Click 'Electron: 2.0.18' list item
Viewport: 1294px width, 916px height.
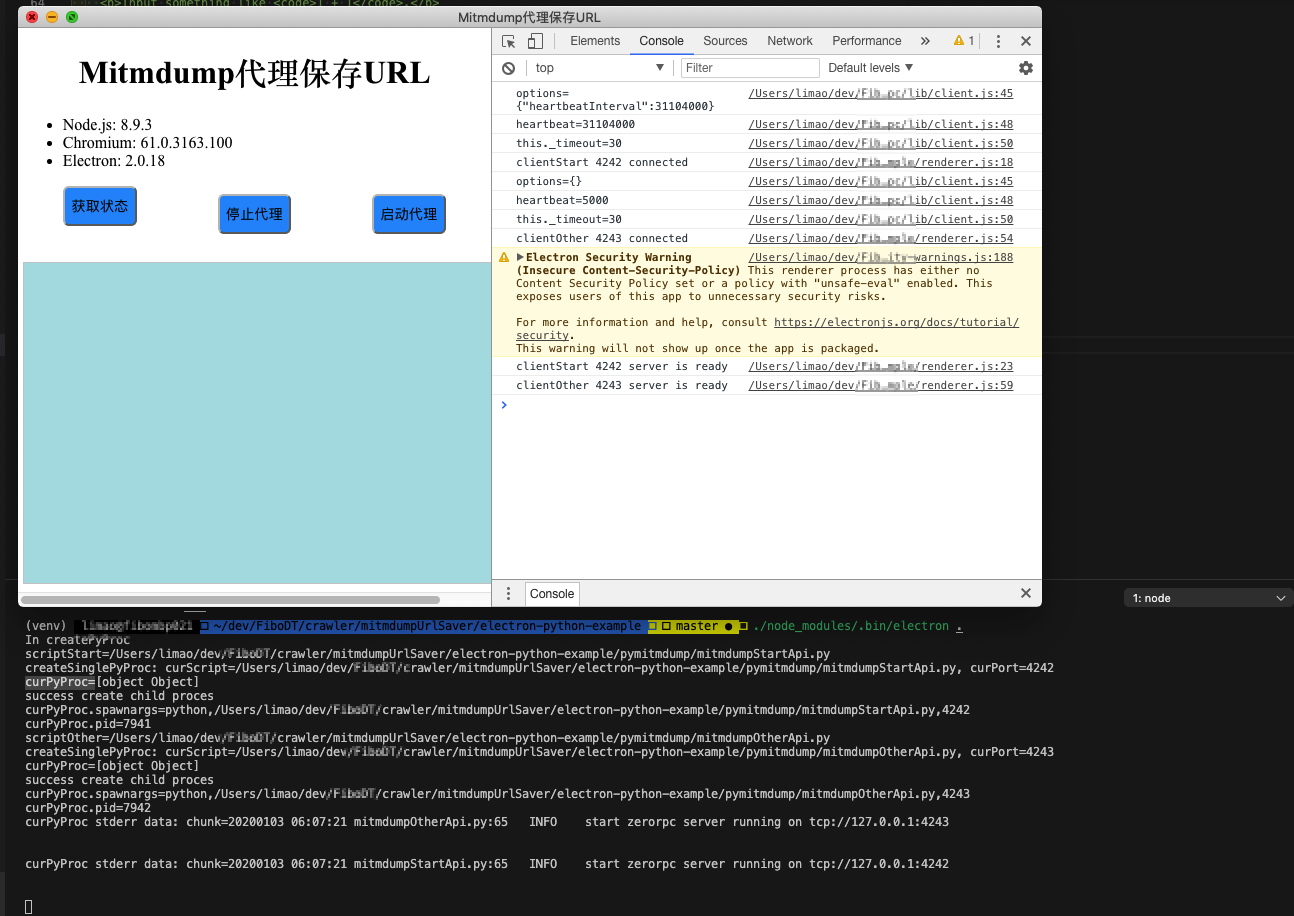114,161
